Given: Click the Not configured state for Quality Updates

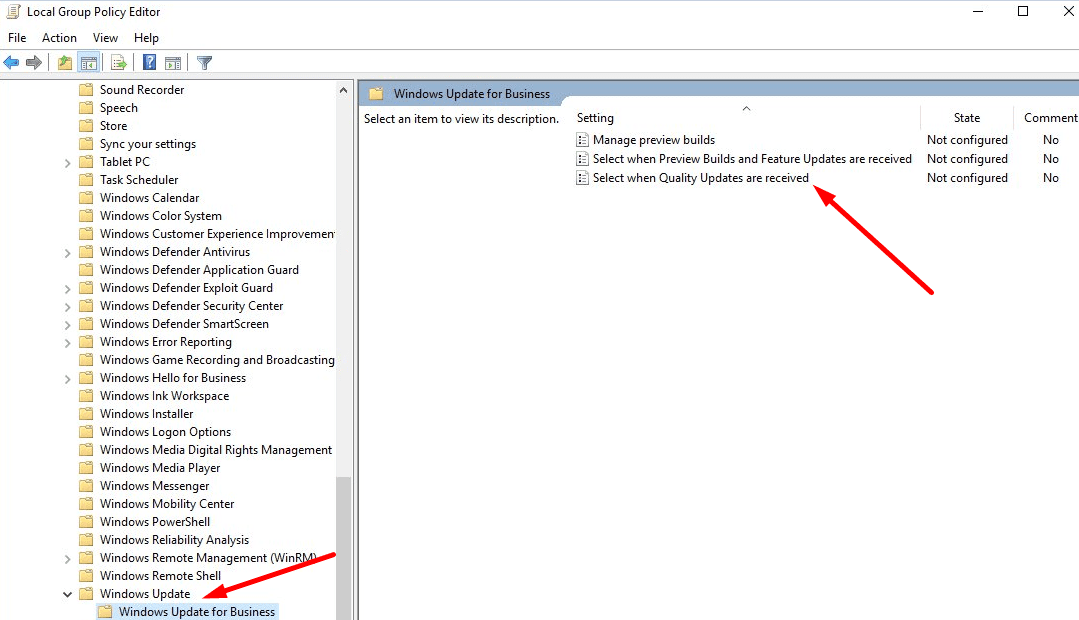Looking at the screenshot, I should click(967, 178).
